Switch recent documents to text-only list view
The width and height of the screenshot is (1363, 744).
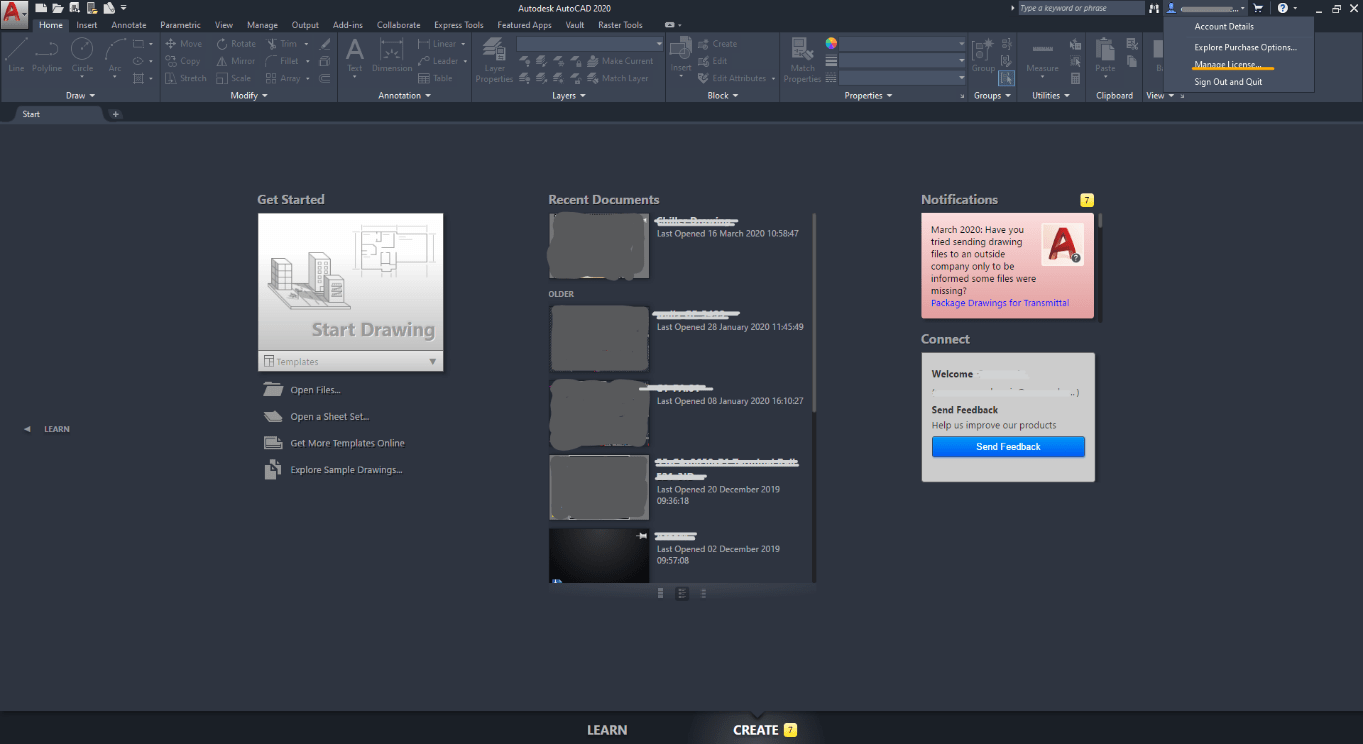[x=704, y=593]
